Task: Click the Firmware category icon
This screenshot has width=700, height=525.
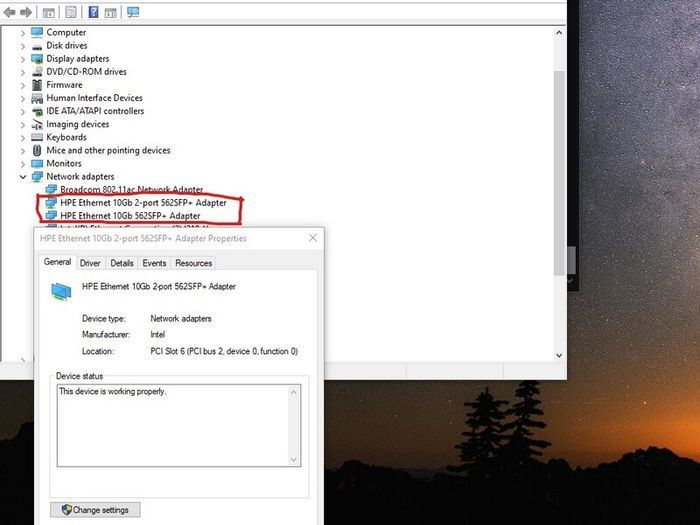Action: [x=37, y=85]
